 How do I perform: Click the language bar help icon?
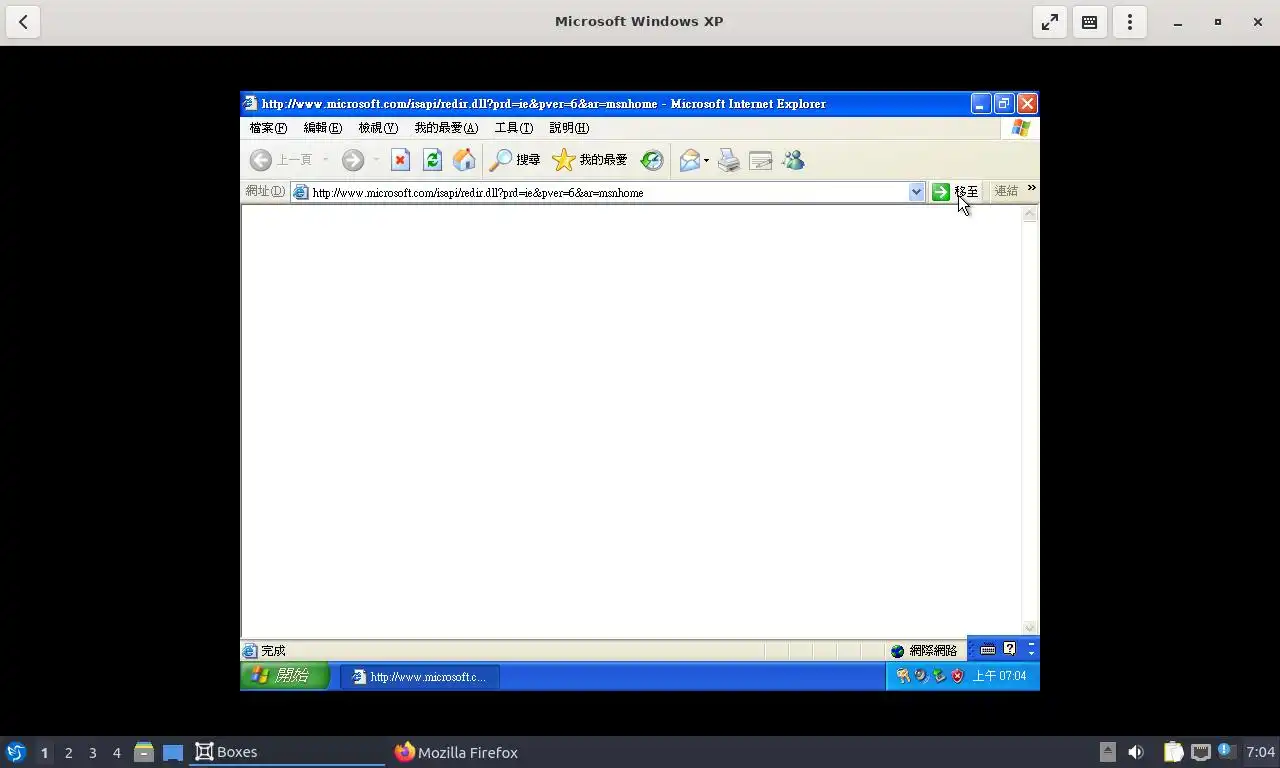click(x=1010, y=648)
